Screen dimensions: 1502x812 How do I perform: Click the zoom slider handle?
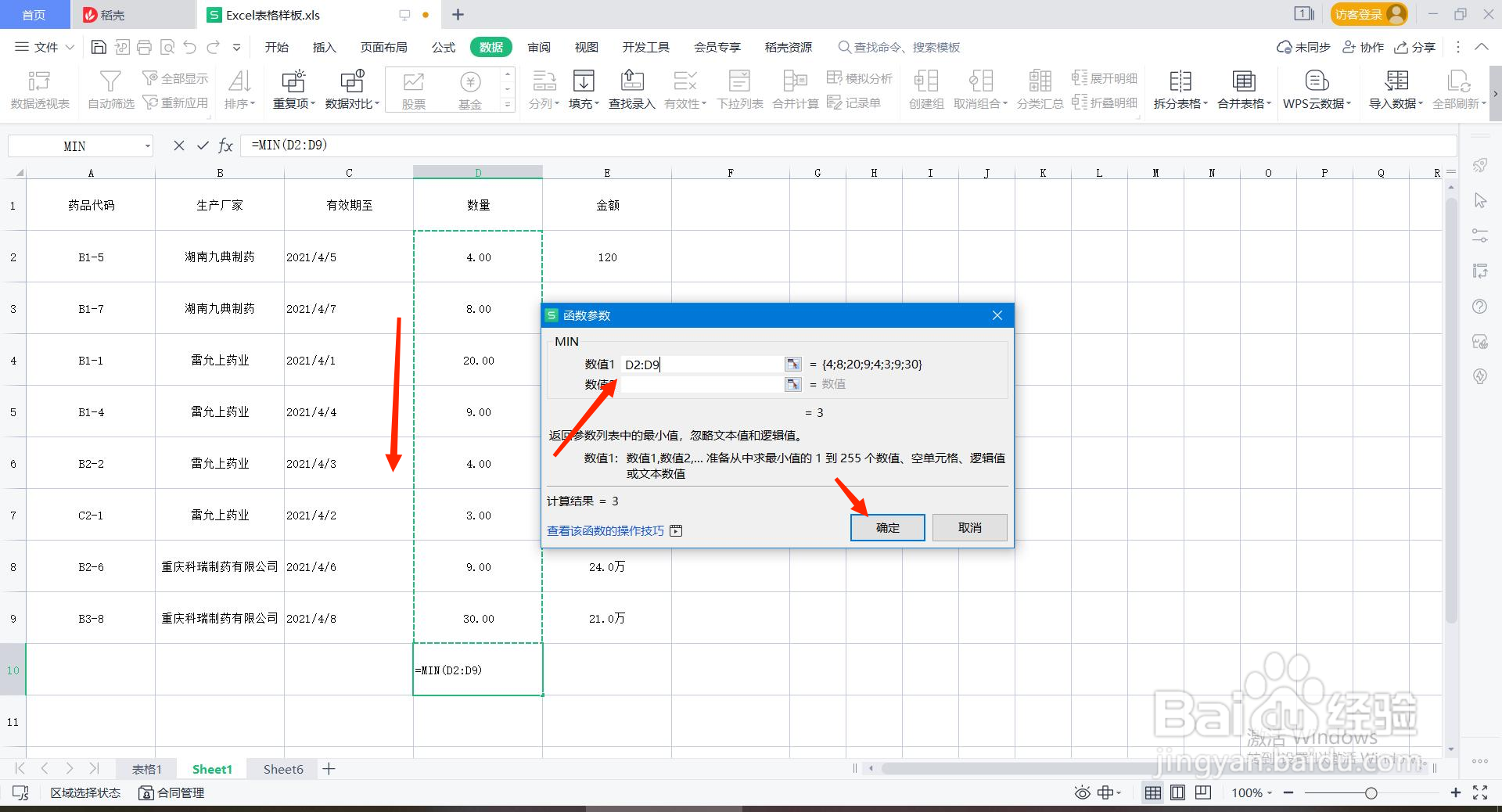(1371, 792)
